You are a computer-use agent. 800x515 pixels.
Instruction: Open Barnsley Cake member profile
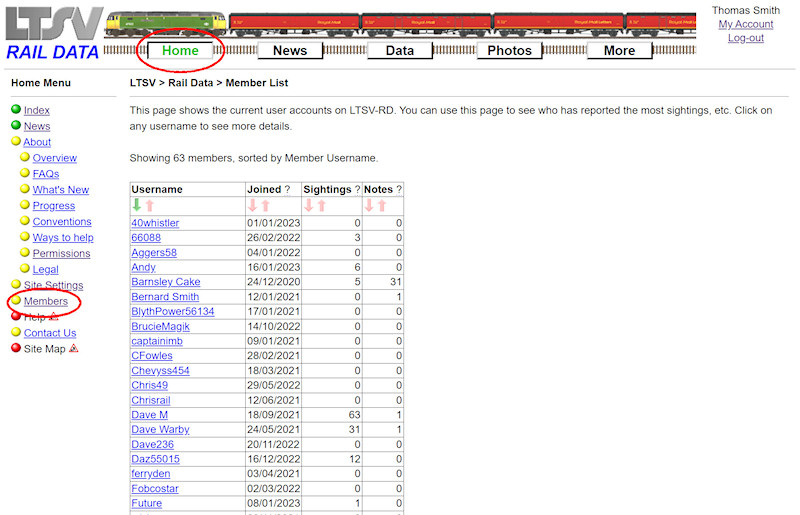pyautogui.click(x=166, y=282)
